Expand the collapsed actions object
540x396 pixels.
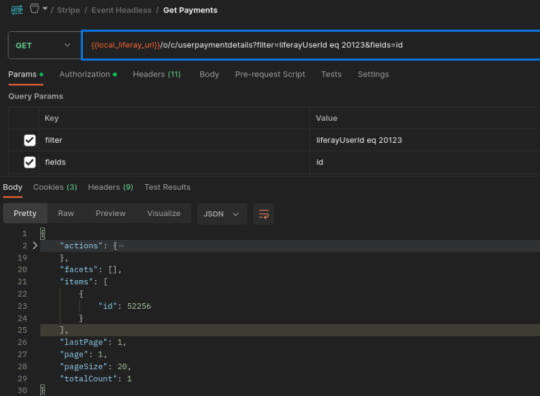point(35,246)
